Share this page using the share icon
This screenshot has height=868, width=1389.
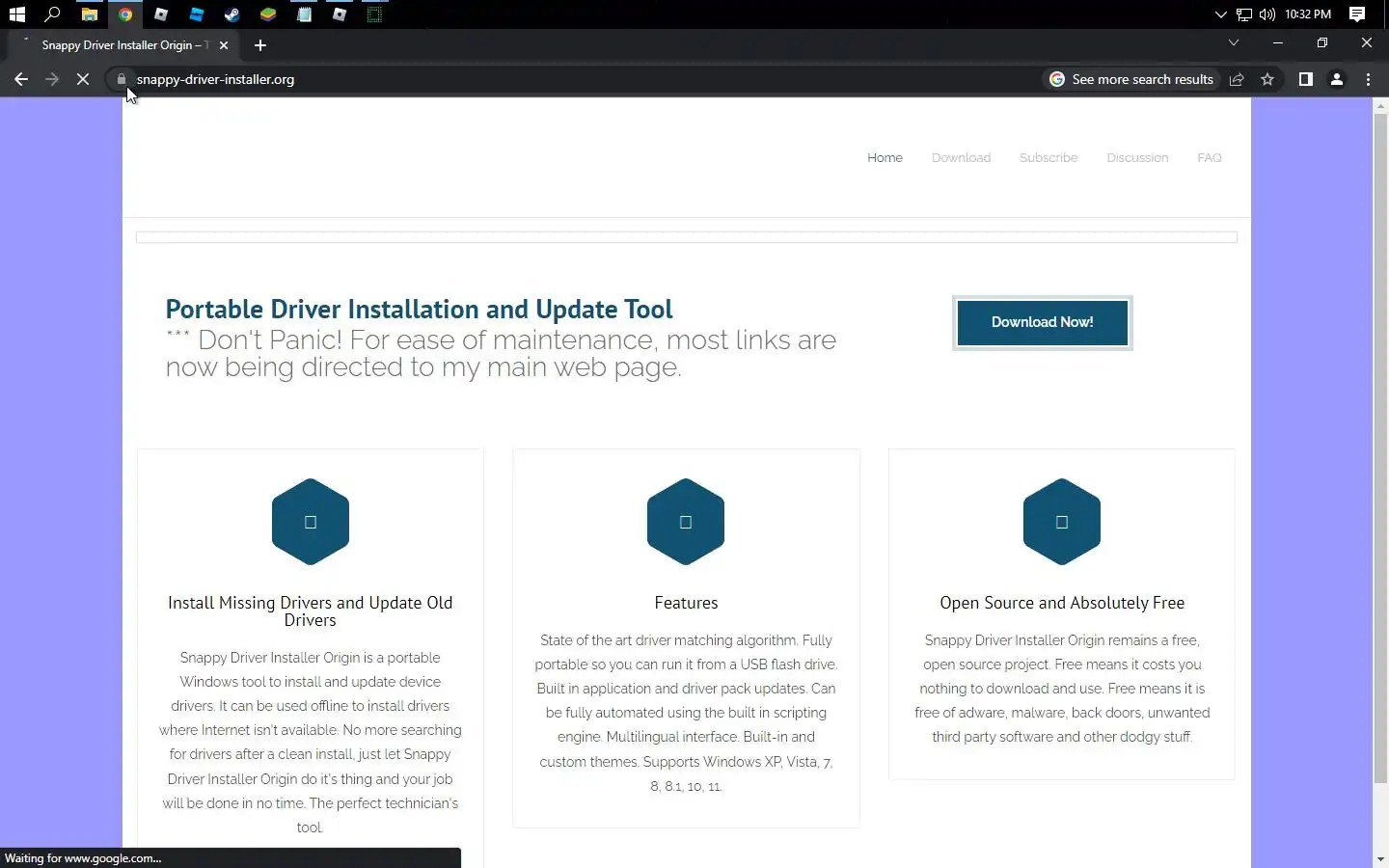(1237, 79)
